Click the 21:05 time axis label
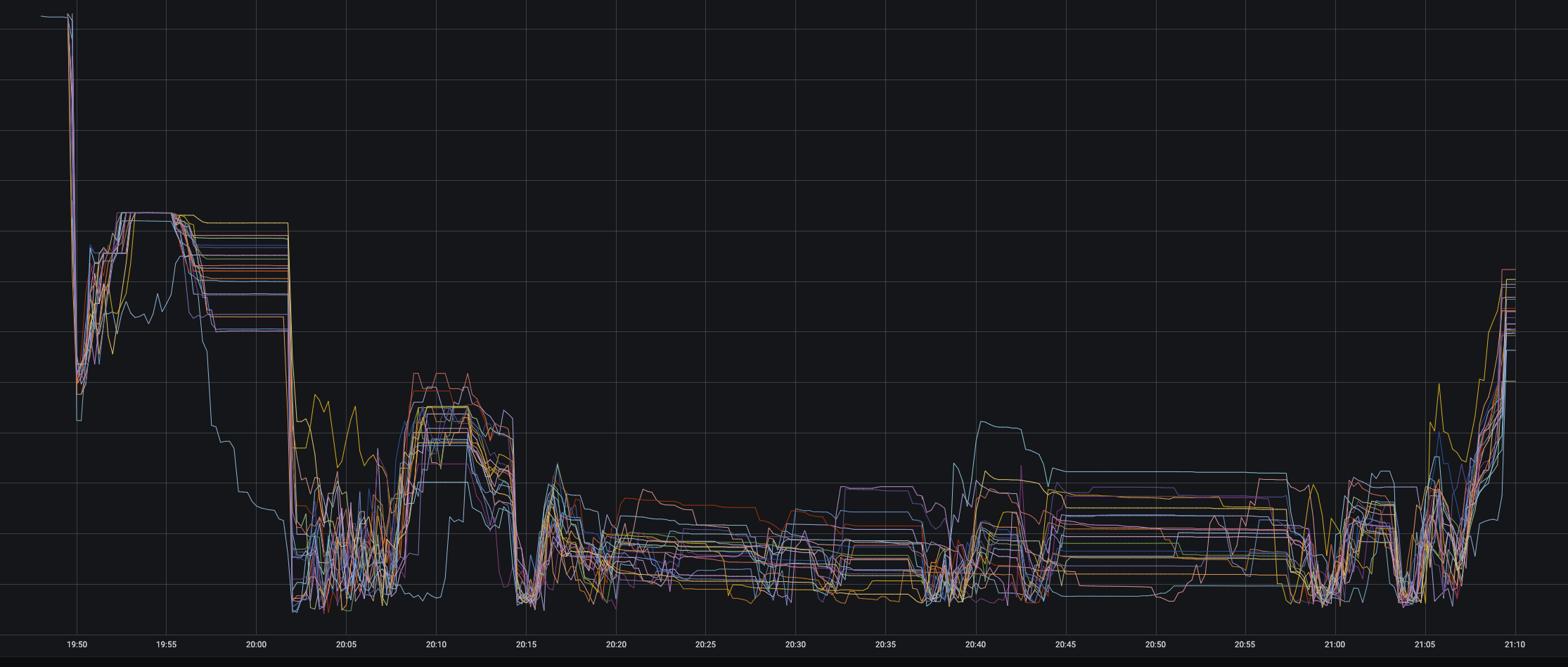 tap(1425, 644)
